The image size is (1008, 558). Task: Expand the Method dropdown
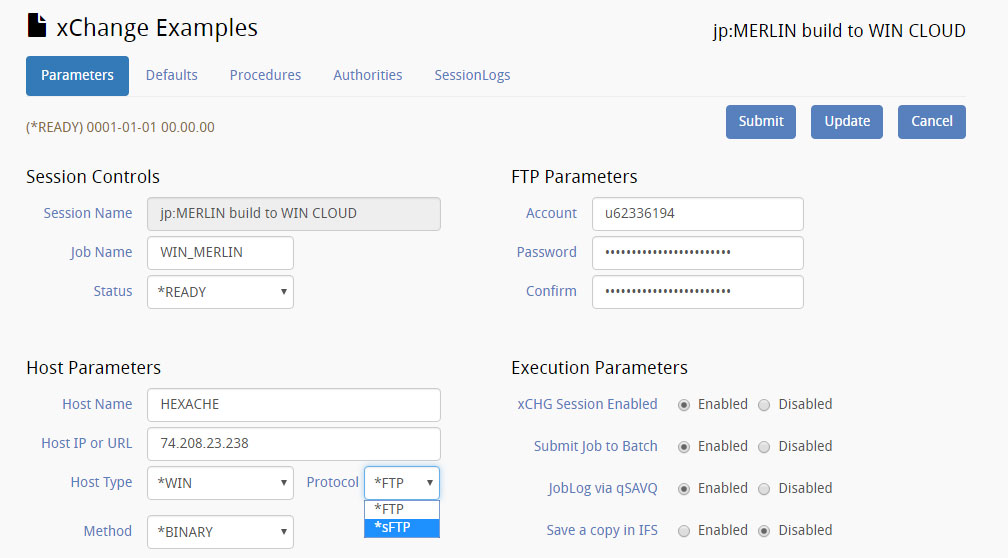click(220, 532)
